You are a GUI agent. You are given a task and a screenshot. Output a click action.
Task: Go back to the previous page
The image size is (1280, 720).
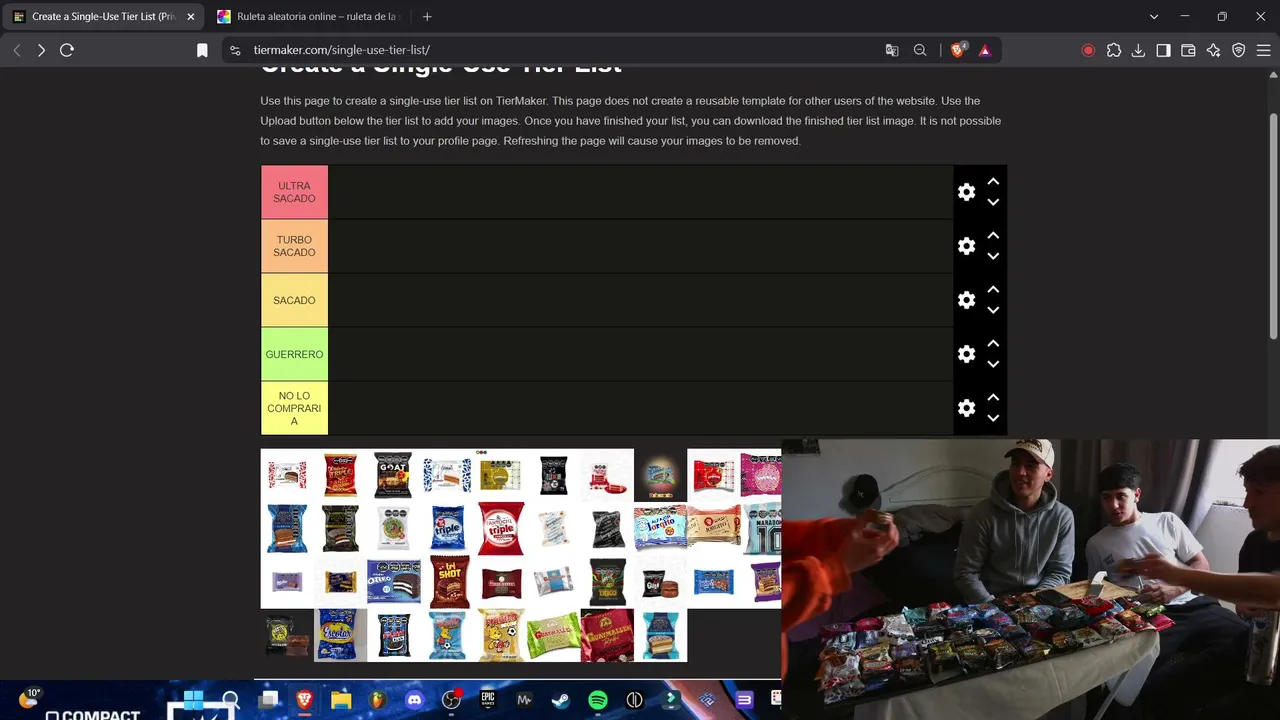(17, 50)
